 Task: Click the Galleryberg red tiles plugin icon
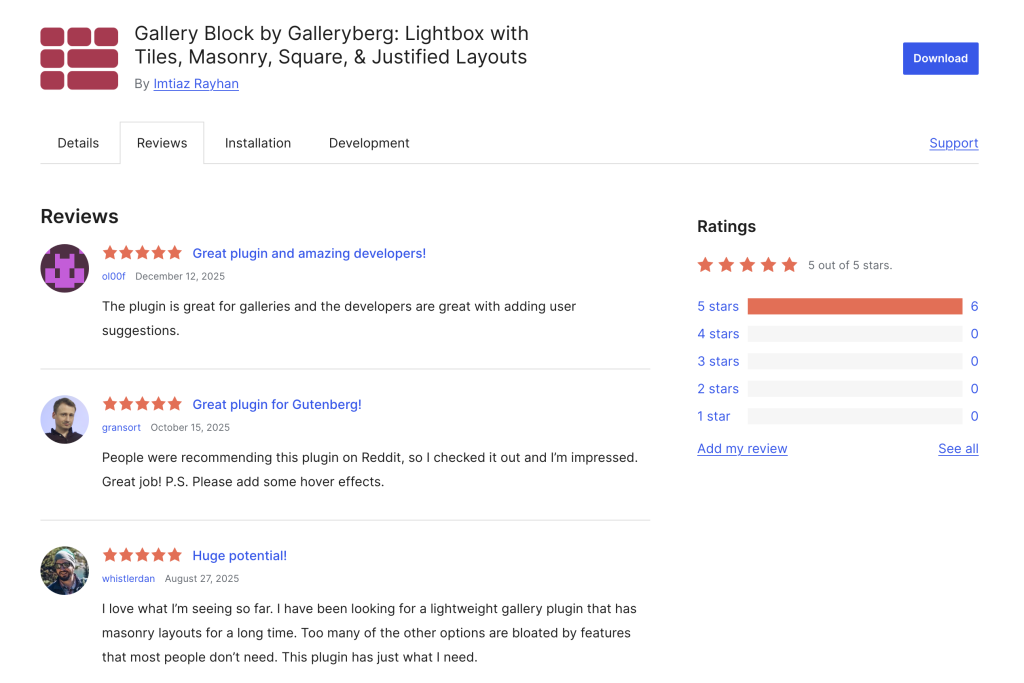click(79, 59)
